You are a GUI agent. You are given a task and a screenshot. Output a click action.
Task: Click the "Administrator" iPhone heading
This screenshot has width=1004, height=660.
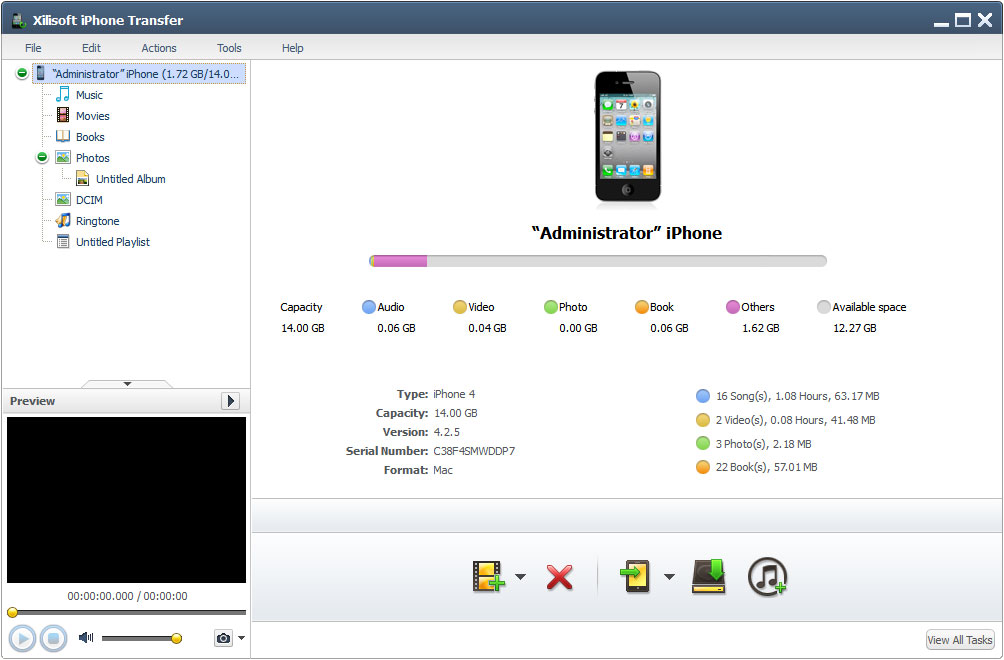click(x=627, y=233)
